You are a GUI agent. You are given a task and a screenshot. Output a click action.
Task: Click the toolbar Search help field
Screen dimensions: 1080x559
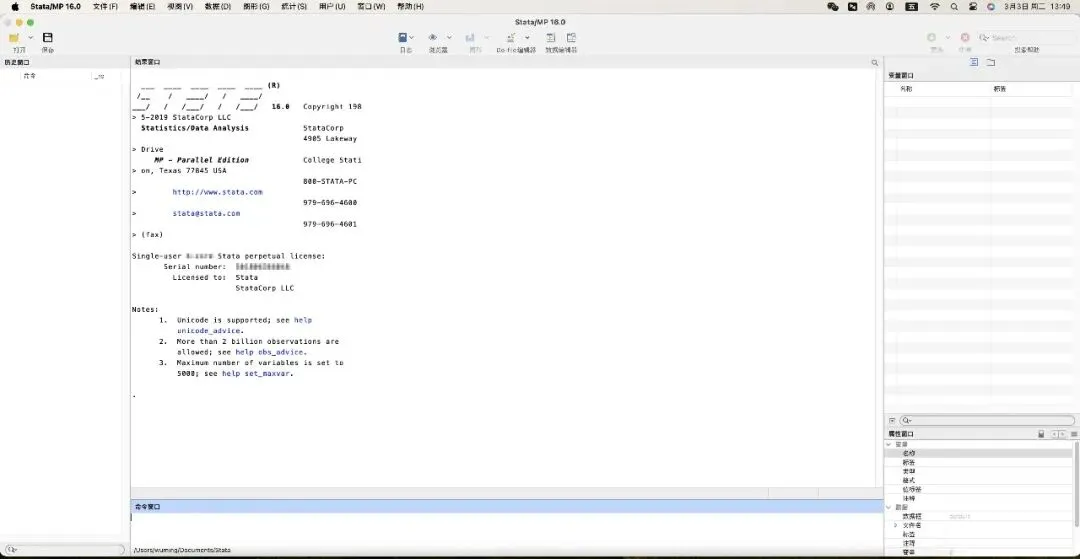point(1026,38)
